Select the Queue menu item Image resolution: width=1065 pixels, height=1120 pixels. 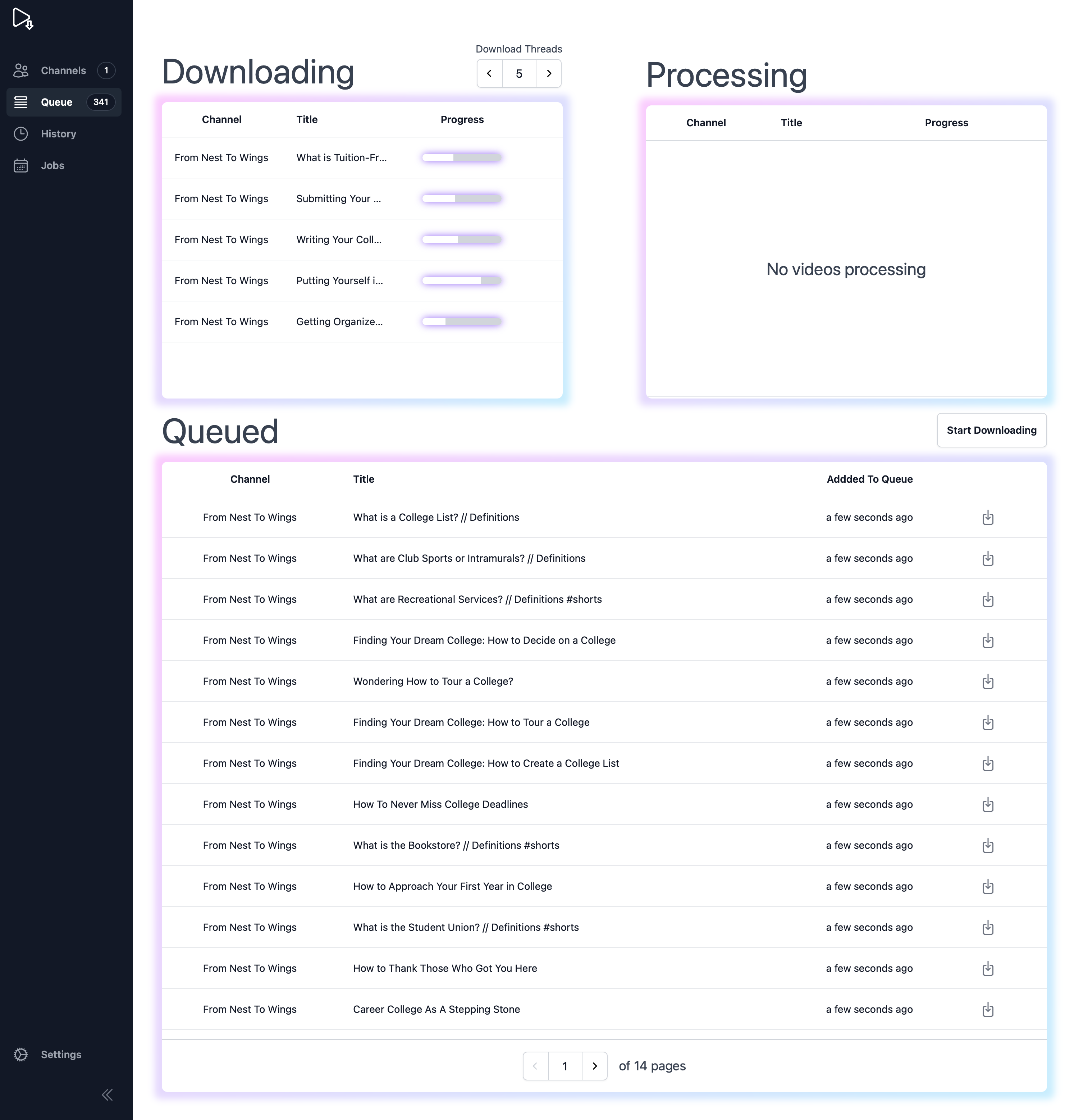coord(57,102)
